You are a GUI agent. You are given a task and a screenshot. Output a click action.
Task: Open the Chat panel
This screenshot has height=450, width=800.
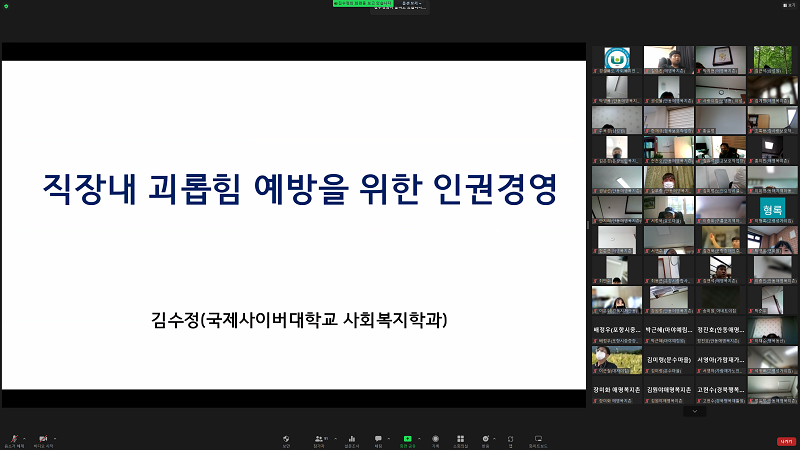(x=379, y=441)
